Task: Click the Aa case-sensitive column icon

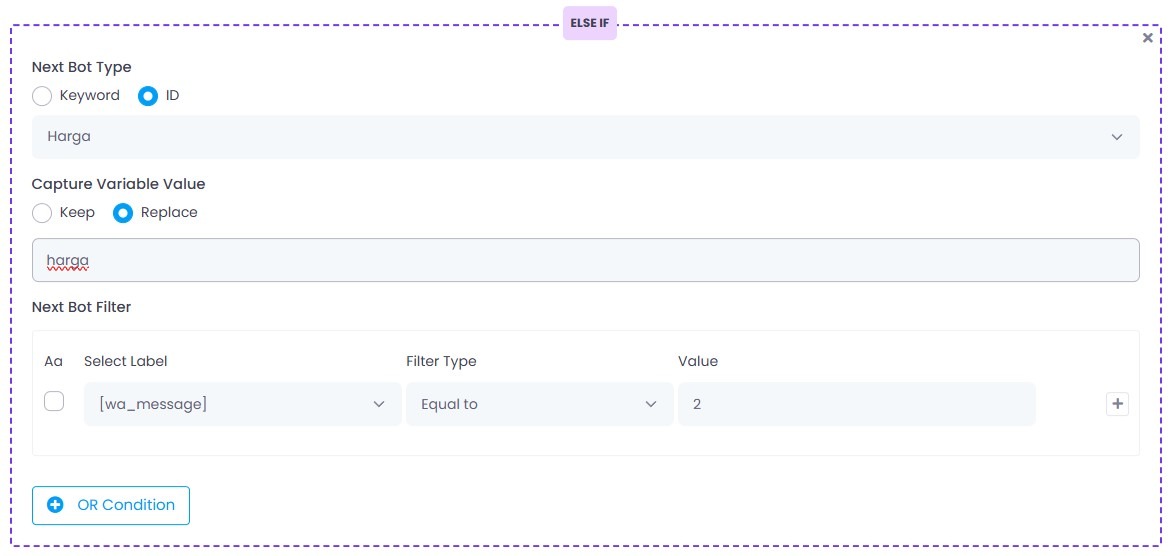Action: tap(54, 361)
